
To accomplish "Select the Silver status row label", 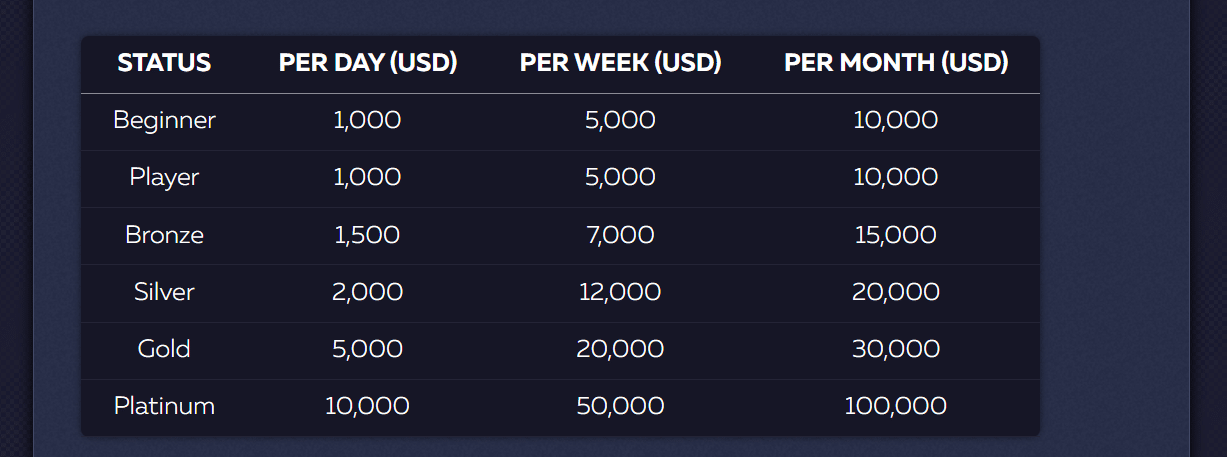I will click(x=164, y=292).
